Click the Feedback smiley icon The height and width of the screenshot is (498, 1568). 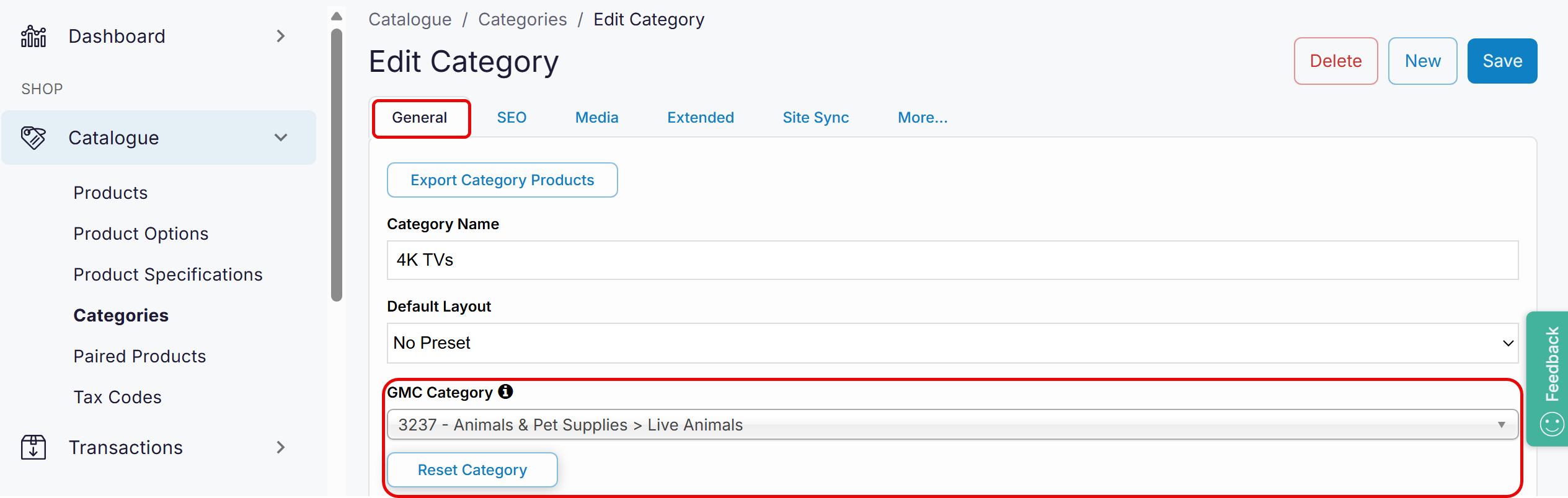1552,424
